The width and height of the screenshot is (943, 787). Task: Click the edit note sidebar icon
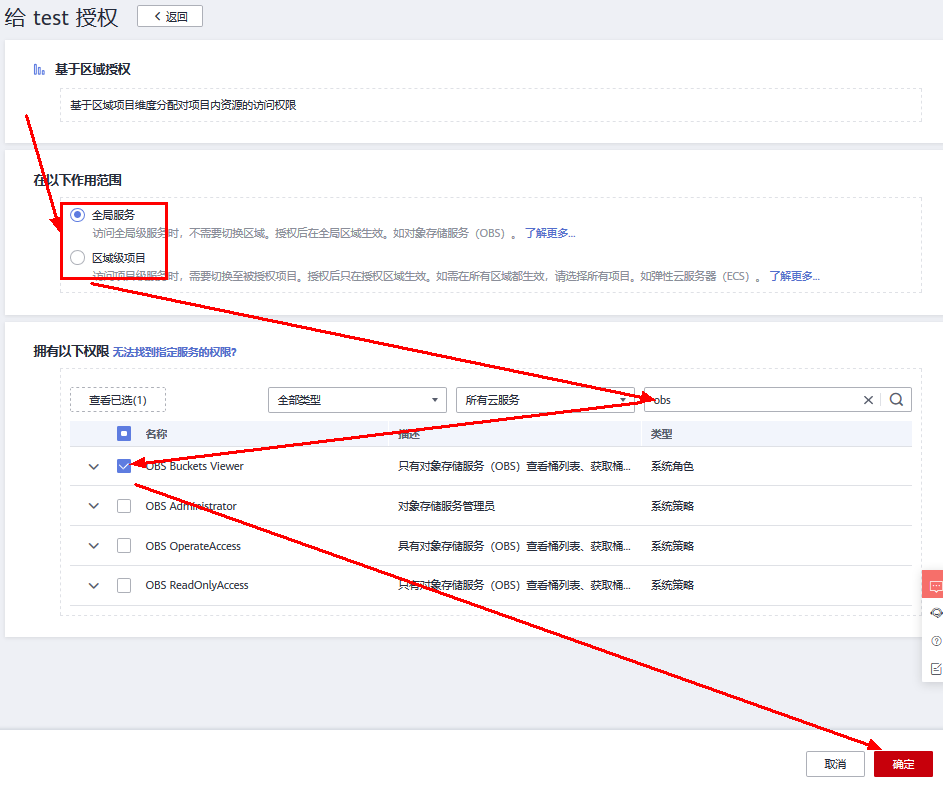pyautogui.click(x=936, y=669)
